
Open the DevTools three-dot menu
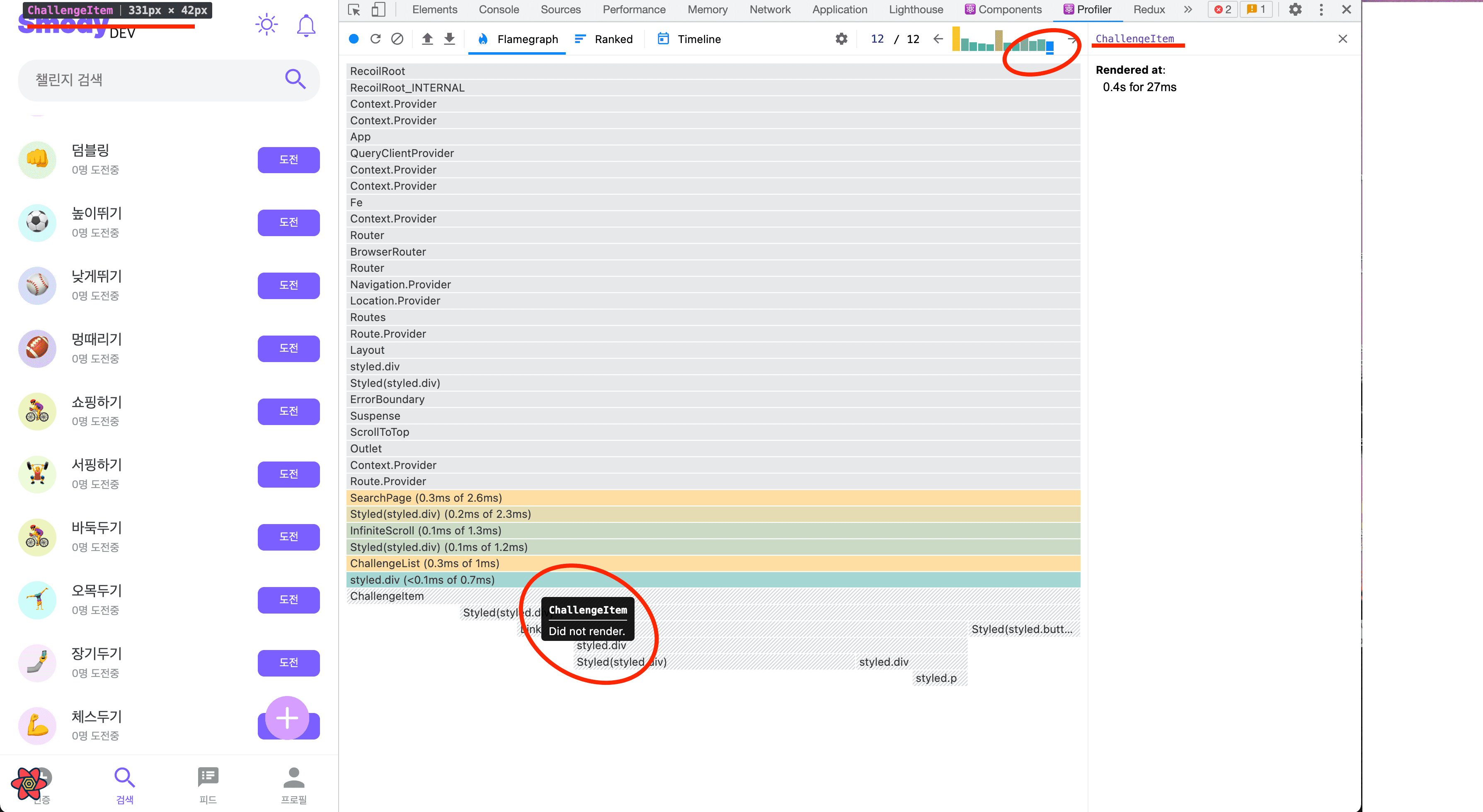tap(1321, 9)
